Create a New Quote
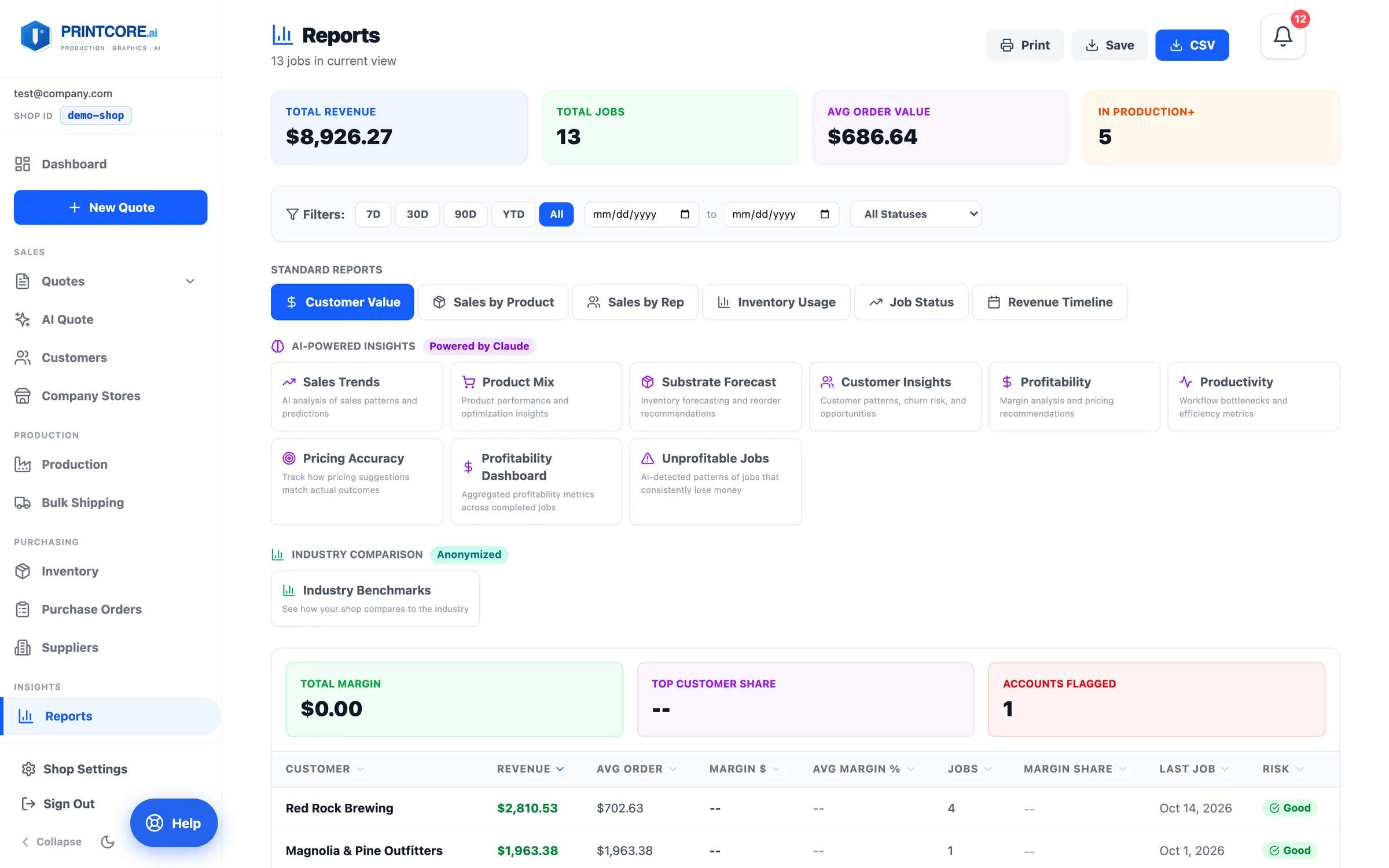The width and height of the screenshot is (1389, 868). tap(111, 207)
